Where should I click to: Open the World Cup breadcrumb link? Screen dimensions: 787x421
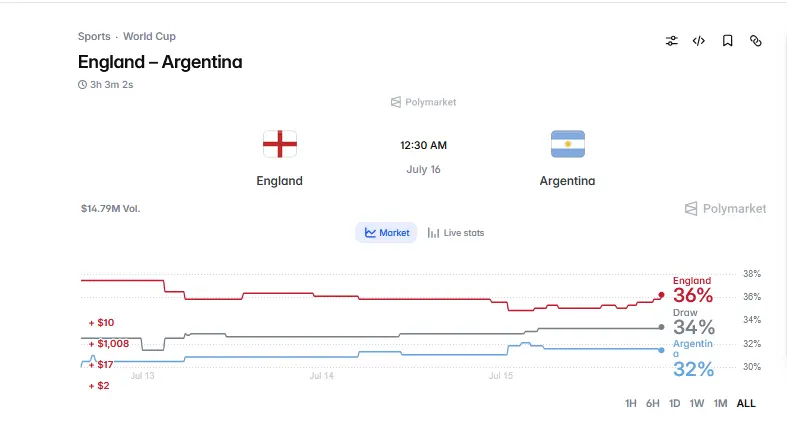click(x=150, y=37)
